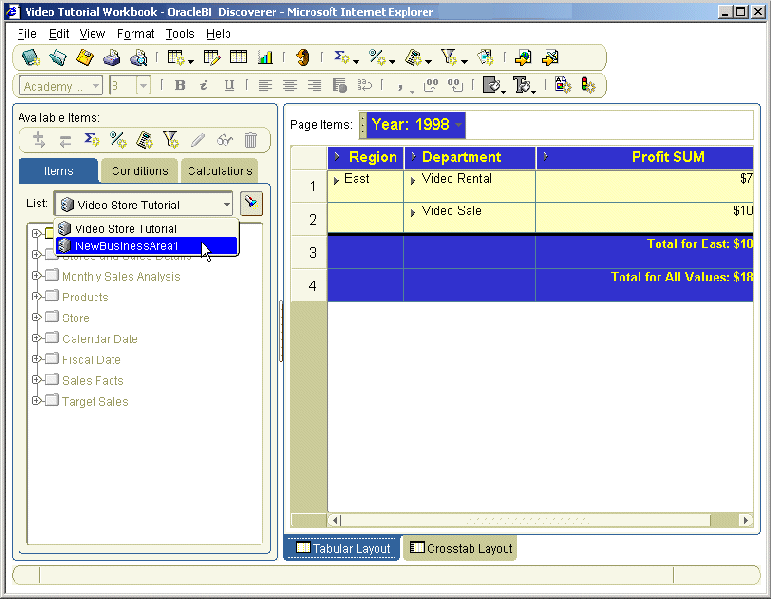Select NewBusinessArea1 from the list
The width and height of the screenshot is (771, 599).
[x=147, y=246]
